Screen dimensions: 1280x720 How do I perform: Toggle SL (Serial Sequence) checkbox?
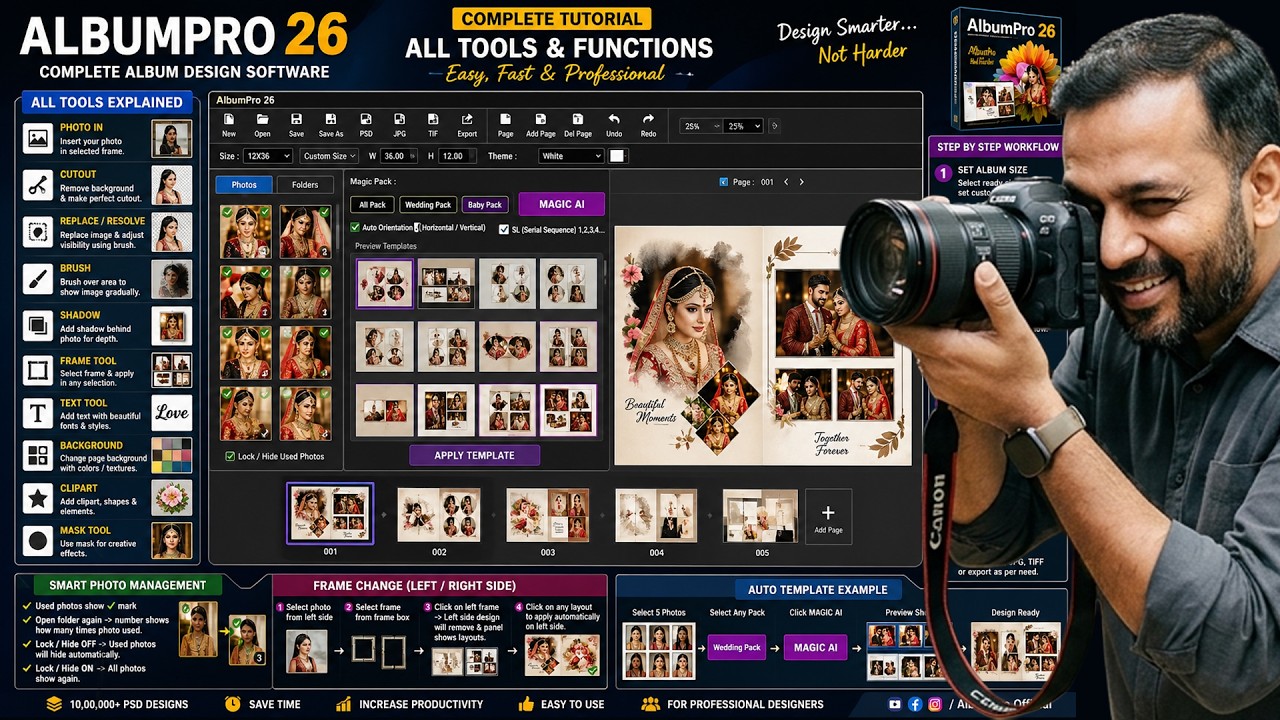pyautogui.click(x=503, y=229)
